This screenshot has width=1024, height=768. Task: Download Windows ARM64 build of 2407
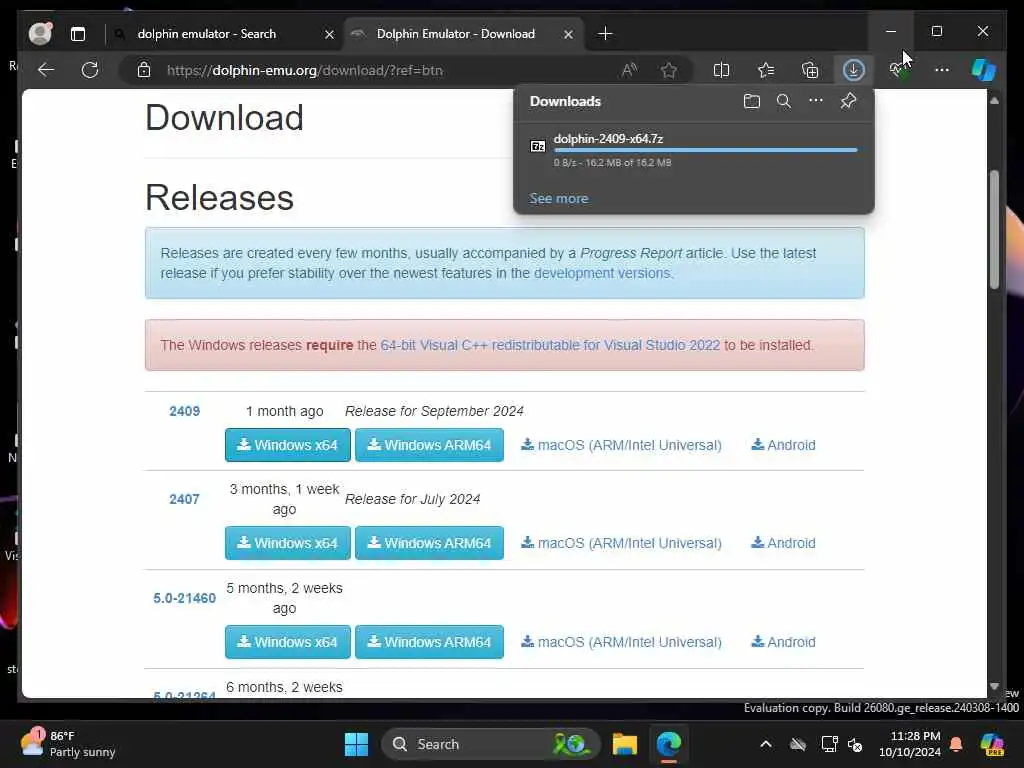[x=429, y=543]
